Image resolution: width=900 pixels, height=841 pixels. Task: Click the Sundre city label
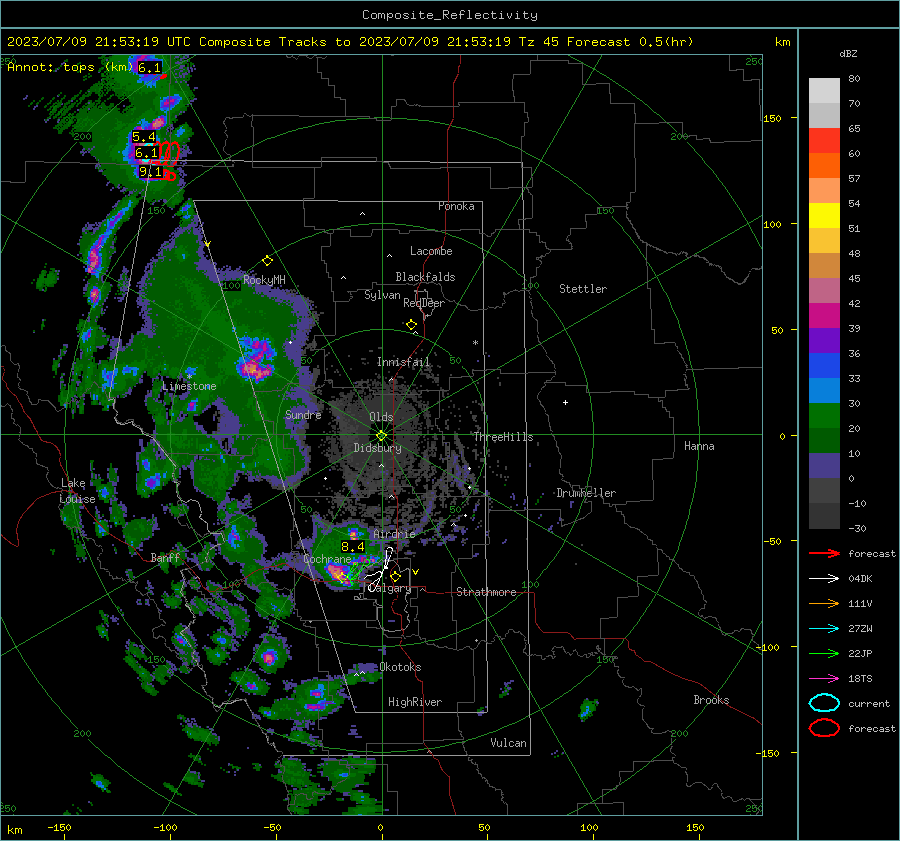point(303,414)
